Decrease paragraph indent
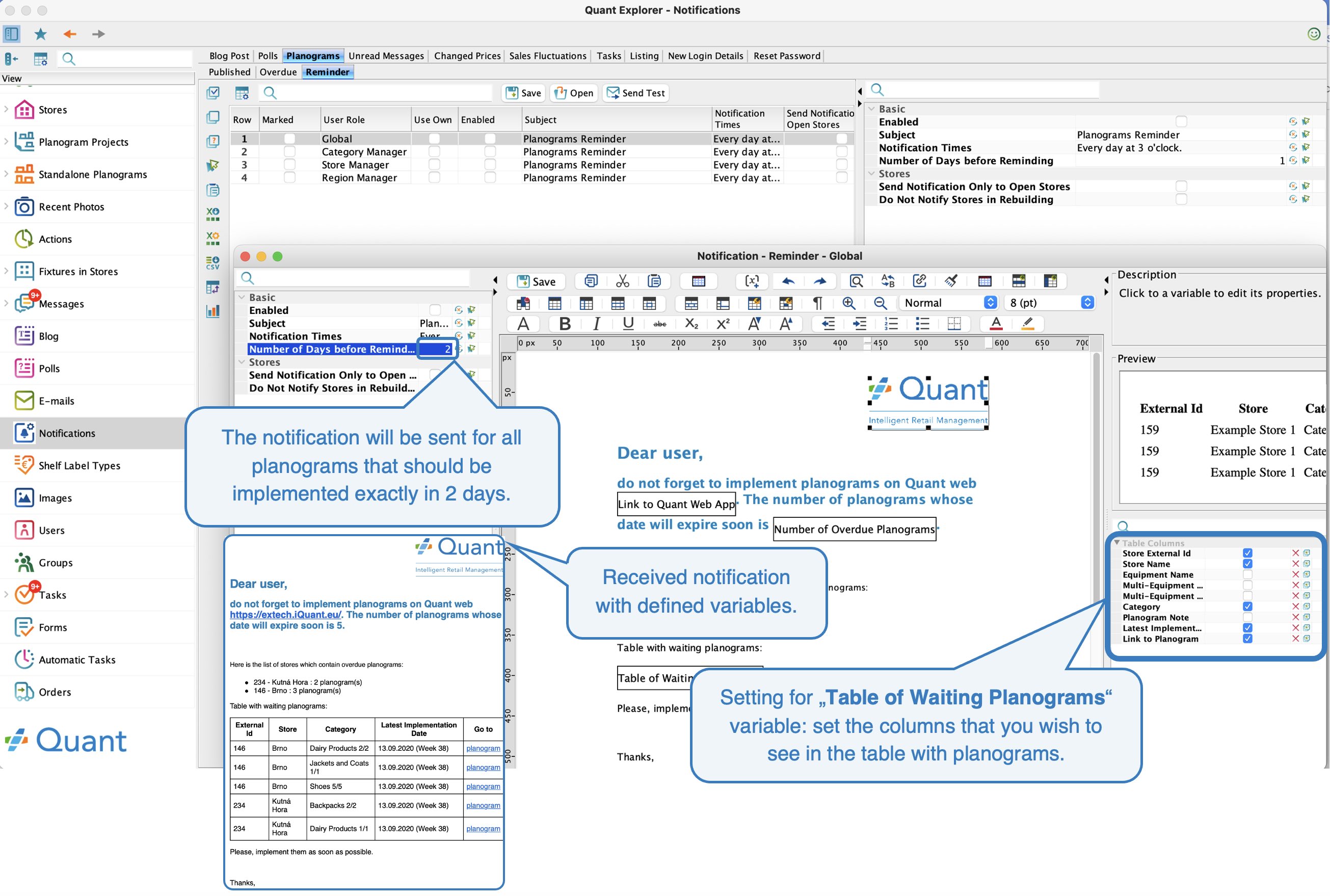The width and height of the screenshot is (1330, 896). click(829, 324)
